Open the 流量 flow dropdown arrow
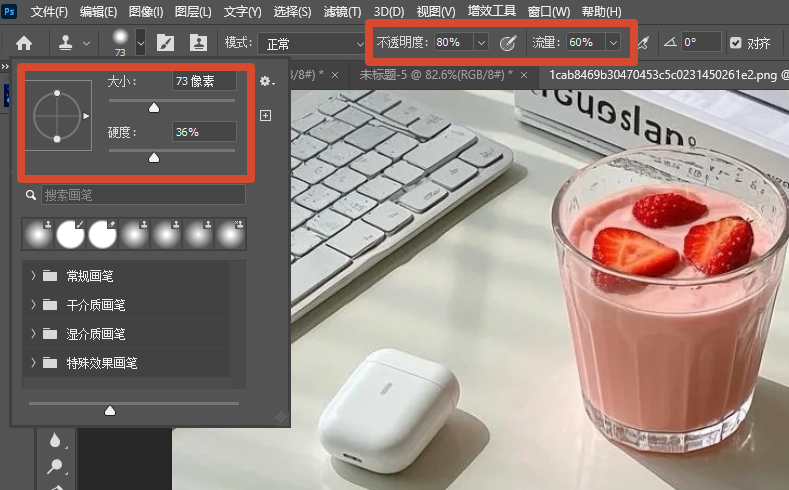Screen dimensions: 789x490 pos(613,43)
